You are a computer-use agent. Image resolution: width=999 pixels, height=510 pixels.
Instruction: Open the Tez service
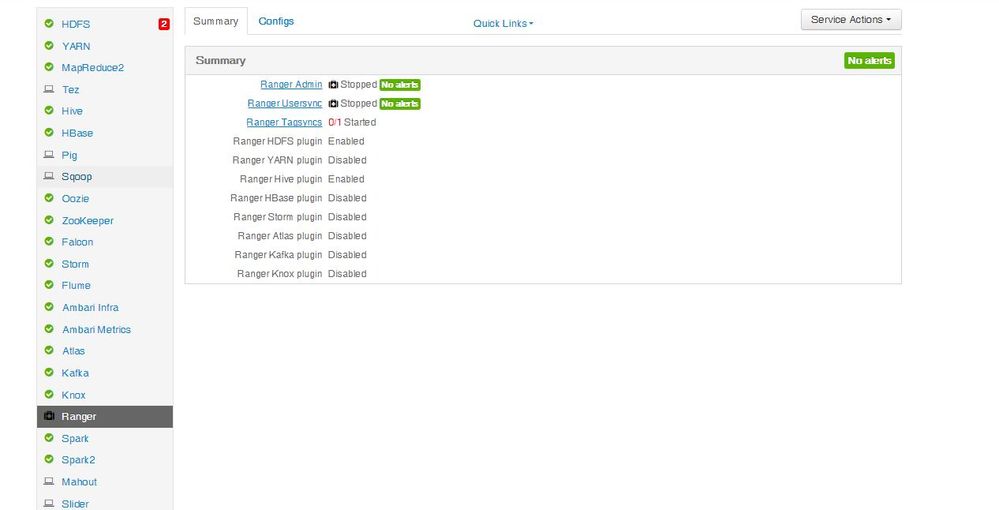tap(71, 90)
